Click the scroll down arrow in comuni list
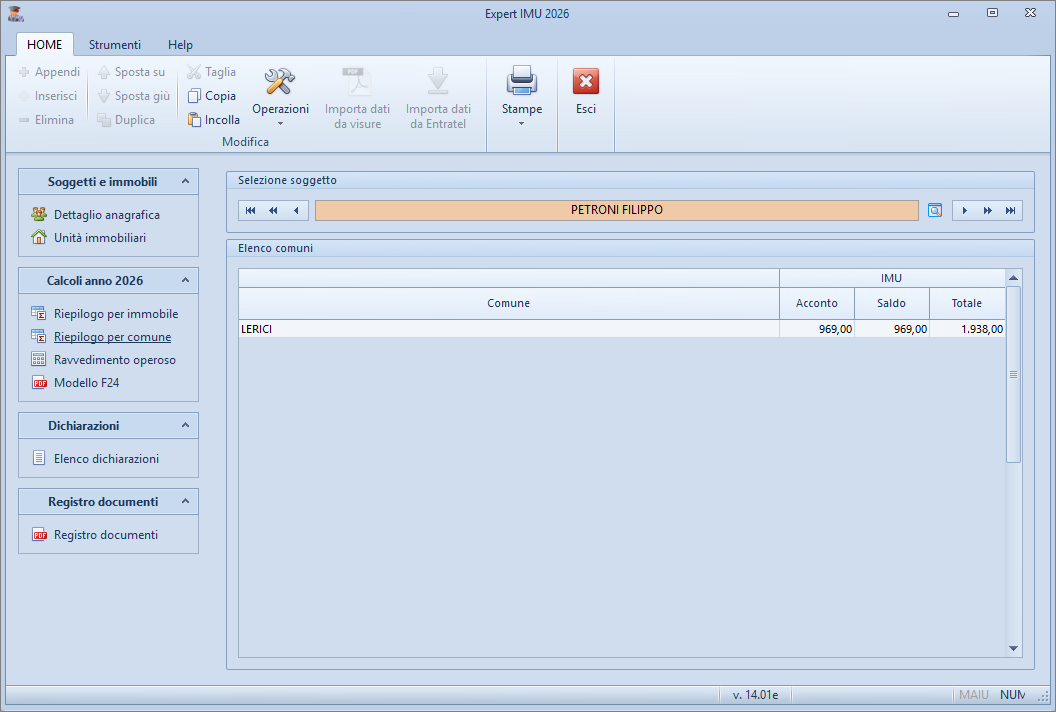Image resolution: width=1056 pixels, height=712 pixels. tap(1013, 648)
